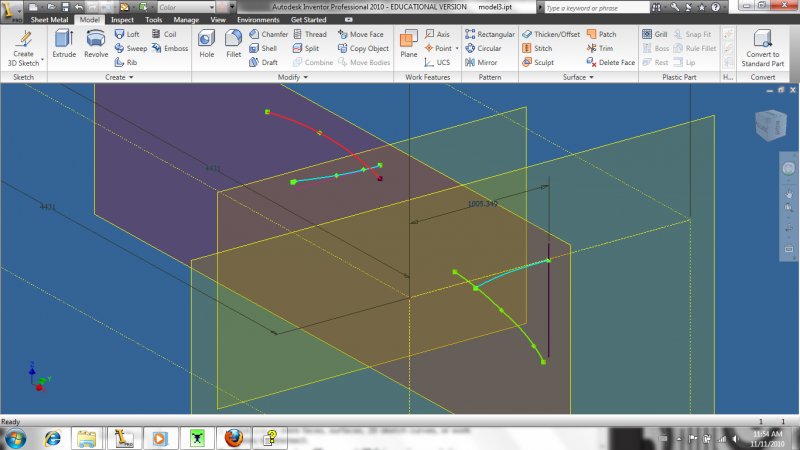The image size is (800, 450).
Task: Open the Inspect ribbon tab
Action: click(122, 19)
